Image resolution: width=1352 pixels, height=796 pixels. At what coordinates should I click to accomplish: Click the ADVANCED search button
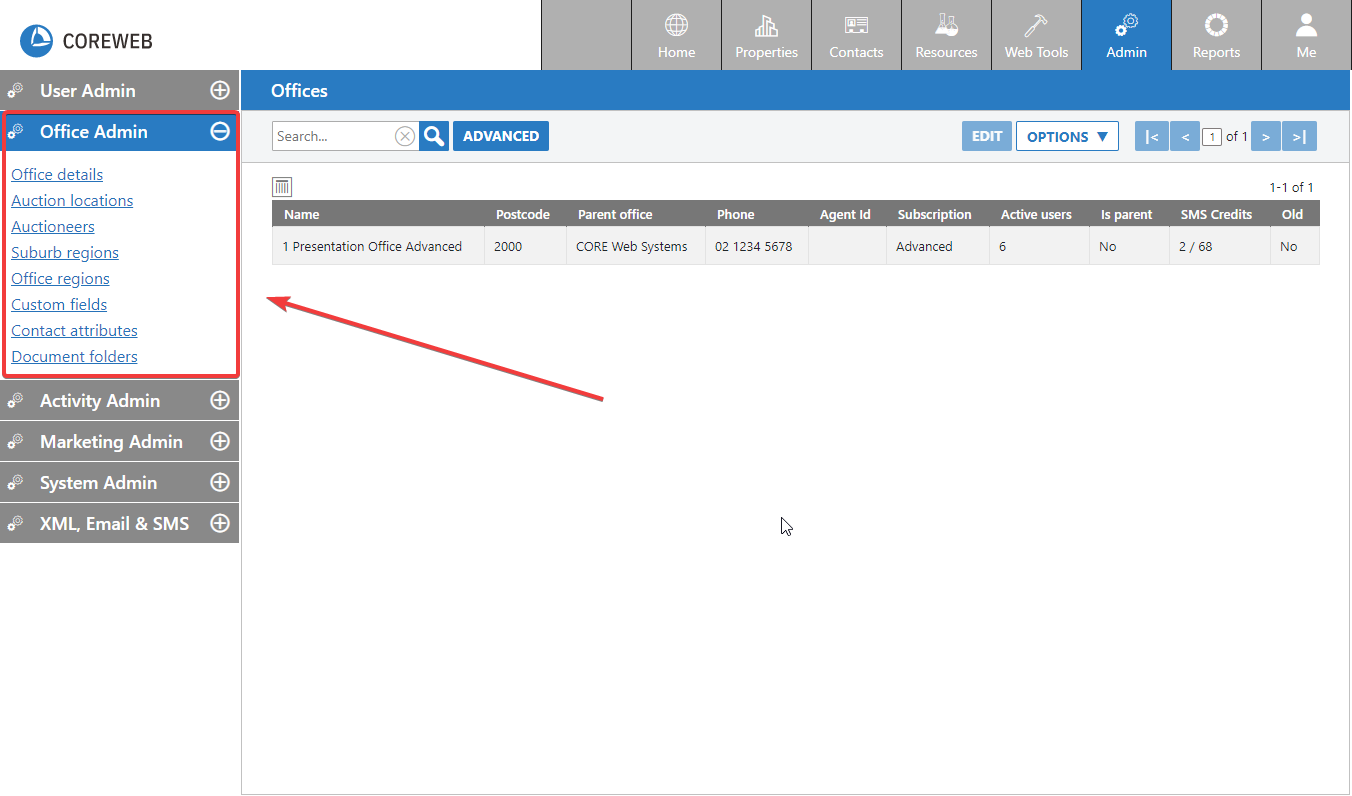pyautogui.click(x=501, y=136)
